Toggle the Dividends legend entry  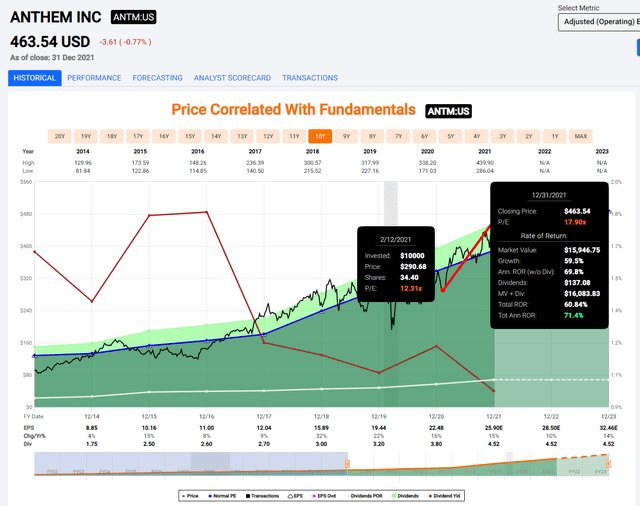[405, 496]
